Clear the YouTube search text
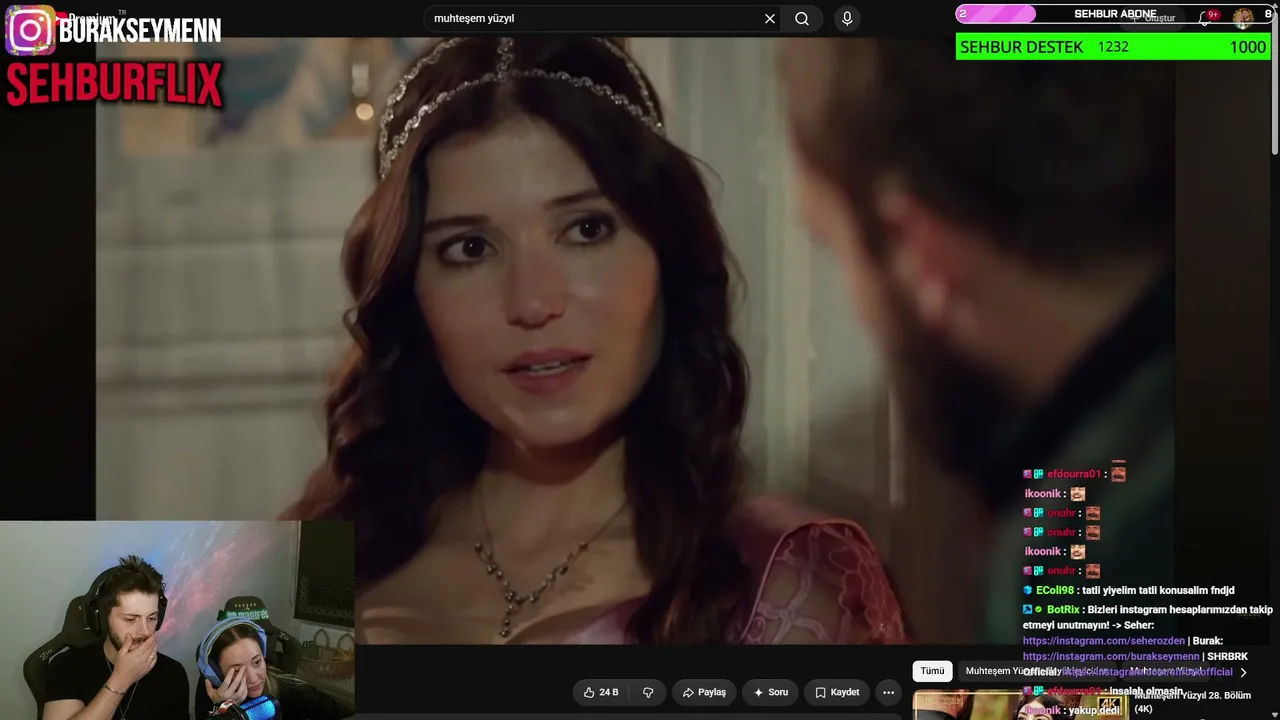 click(x=770, y=19)
